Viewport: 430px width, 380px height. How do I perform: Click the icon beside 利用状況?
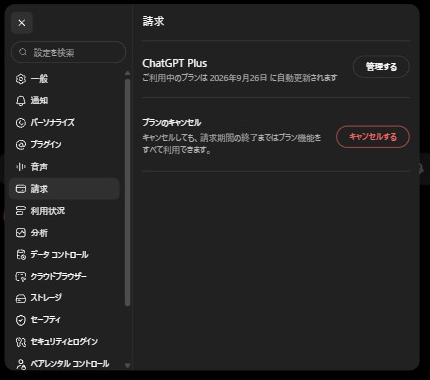21,211
